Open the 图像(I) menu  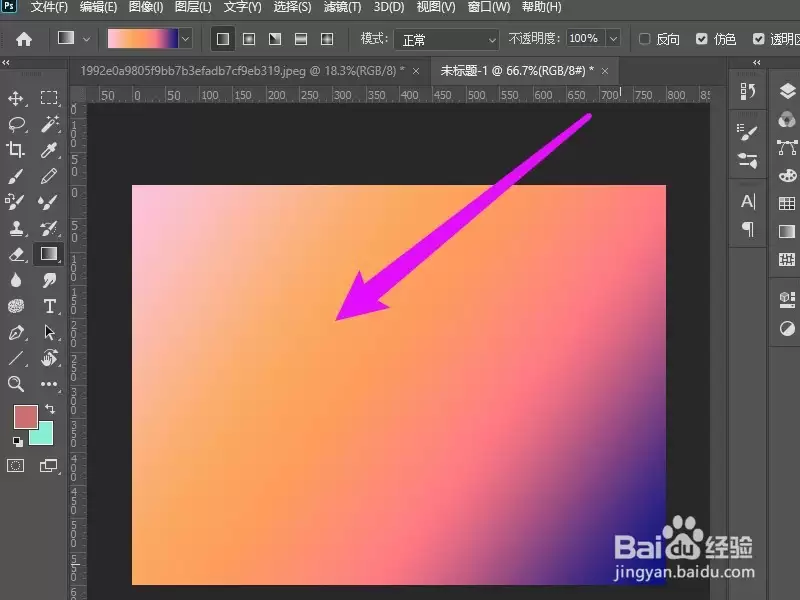pos(146,7)
